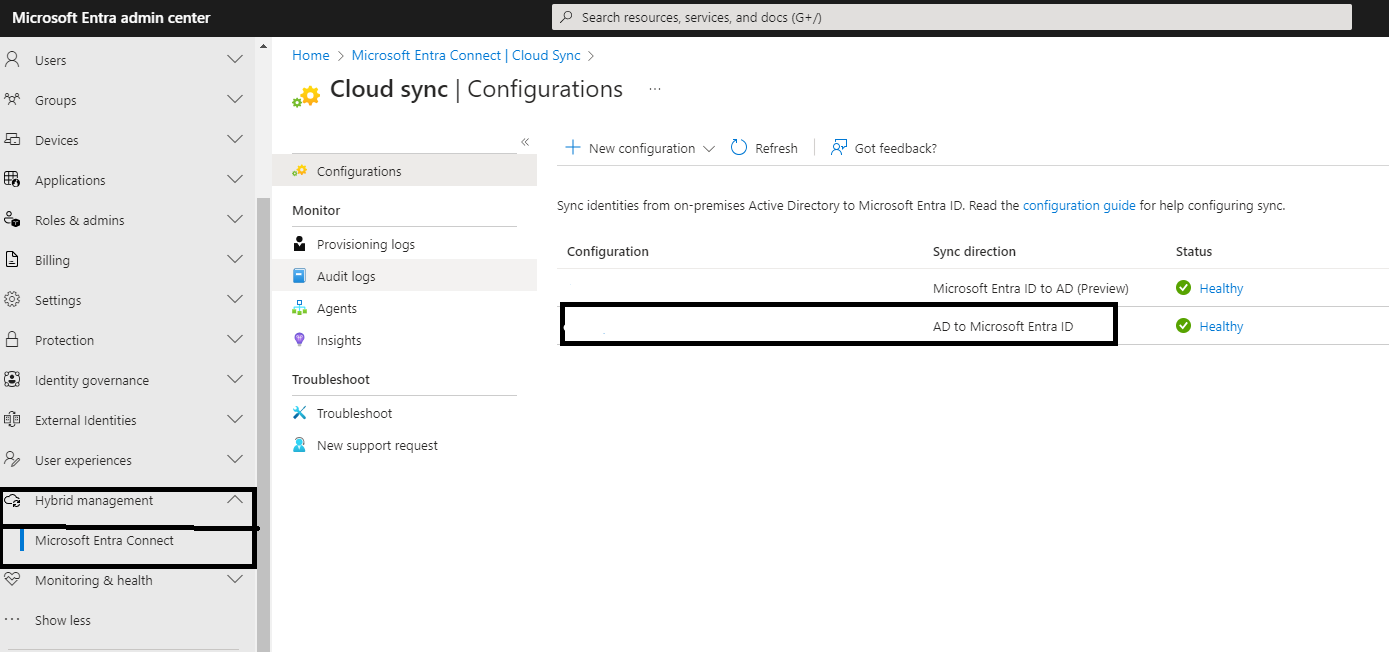The width and height of the screenshot is (1389, 652).
Task: Expand the Devices section chevron
Action: (235, 140)
